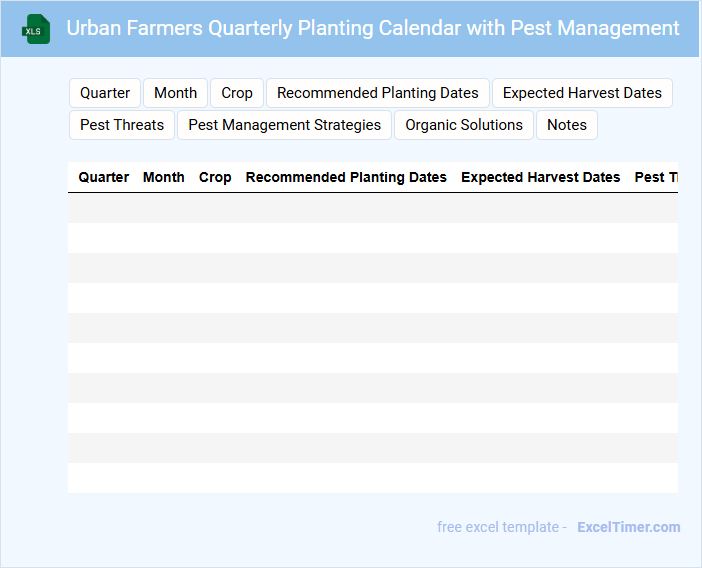Screen dimensions: 702x568
Task: Click Expected Harvest Dates table column header
Action: [540, 177]
